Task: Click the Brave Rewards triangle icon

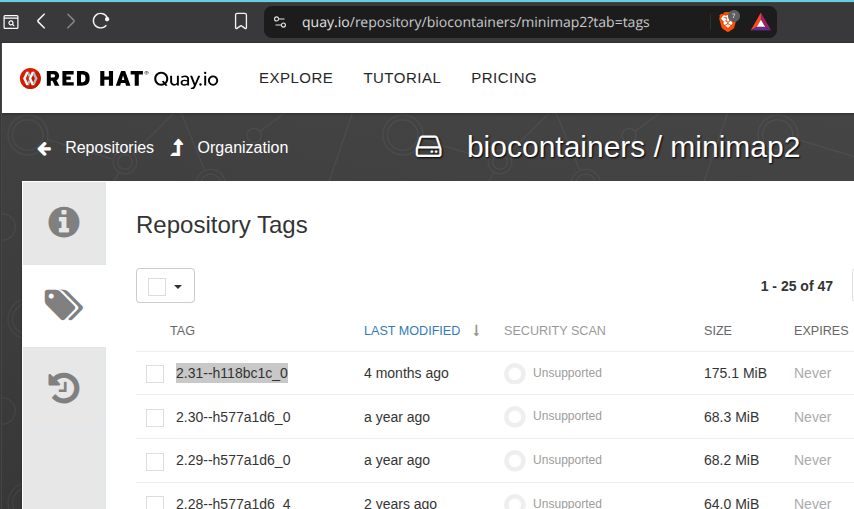Action: click(x=760, y=22)
